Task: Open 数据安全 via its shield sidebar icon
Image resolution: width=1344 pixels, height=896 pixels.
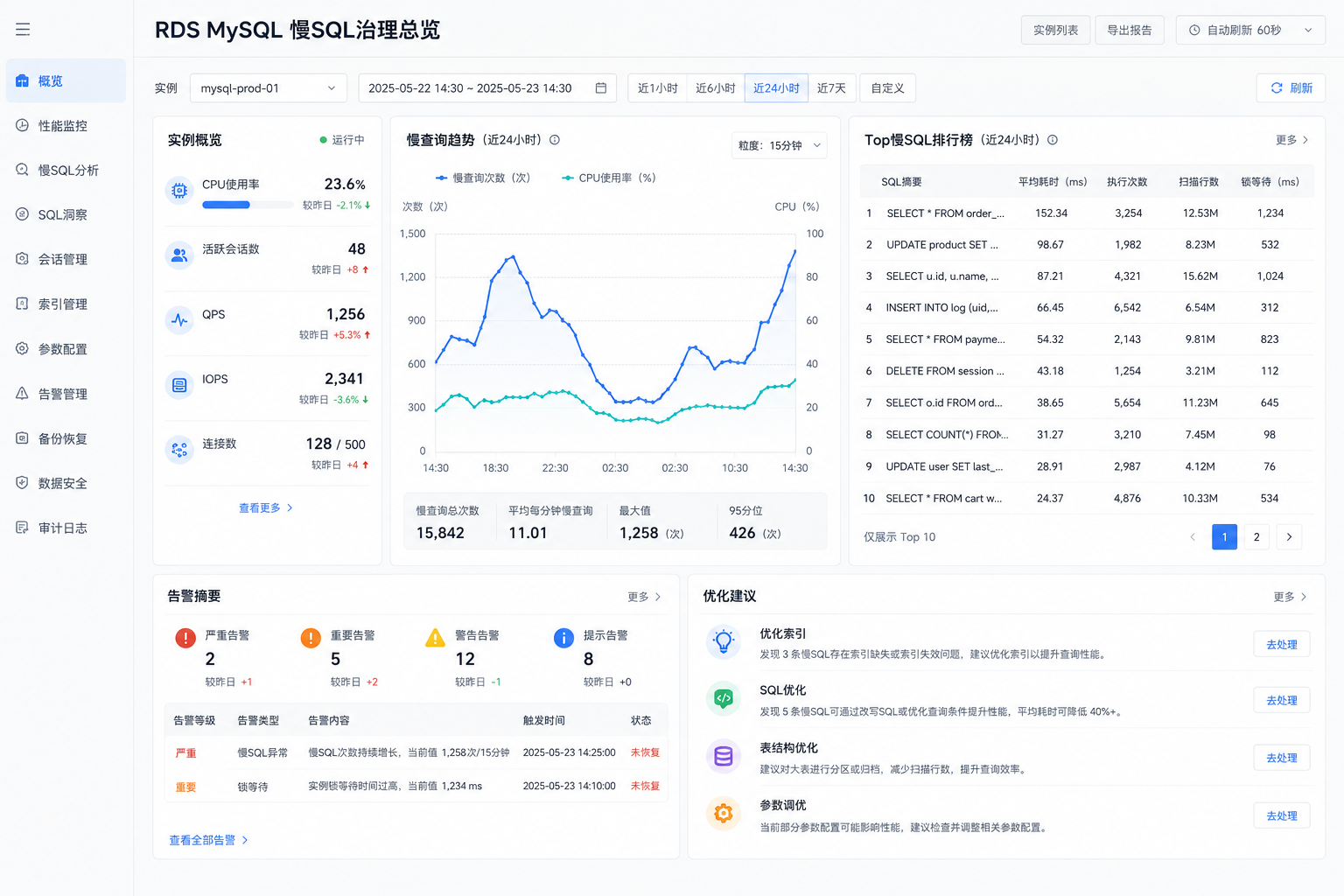Action: point(23,483)
